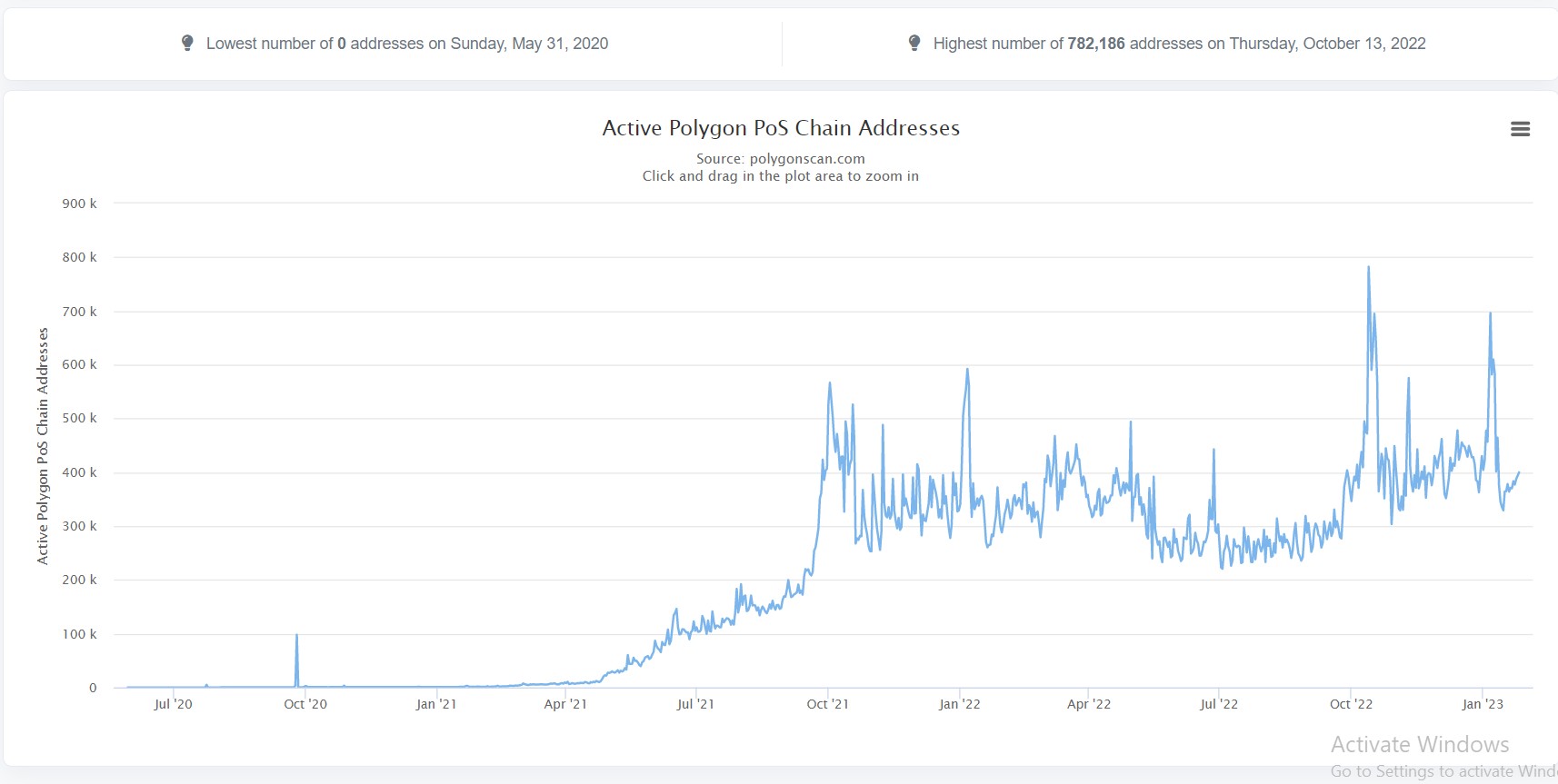Select the Jan '23 x-axis label
The image size is (1558, 784).
click(x=1482, y=704)
